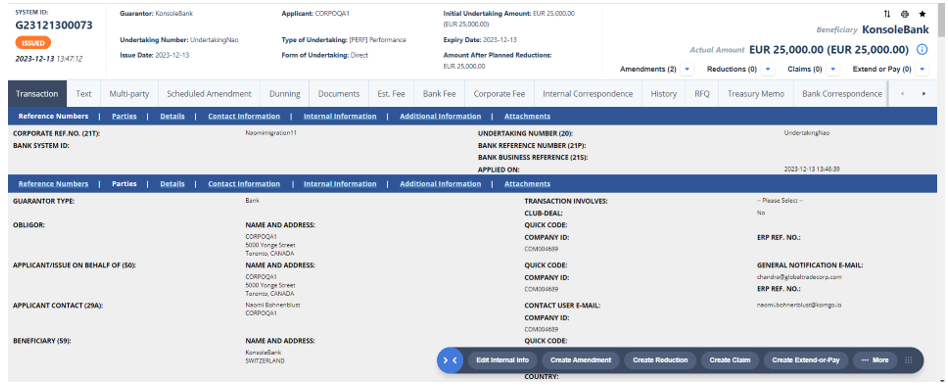The image size is (948, 387).
Task: Select applicant contact Naomi Bohnenblust
Action: point(273,305)
